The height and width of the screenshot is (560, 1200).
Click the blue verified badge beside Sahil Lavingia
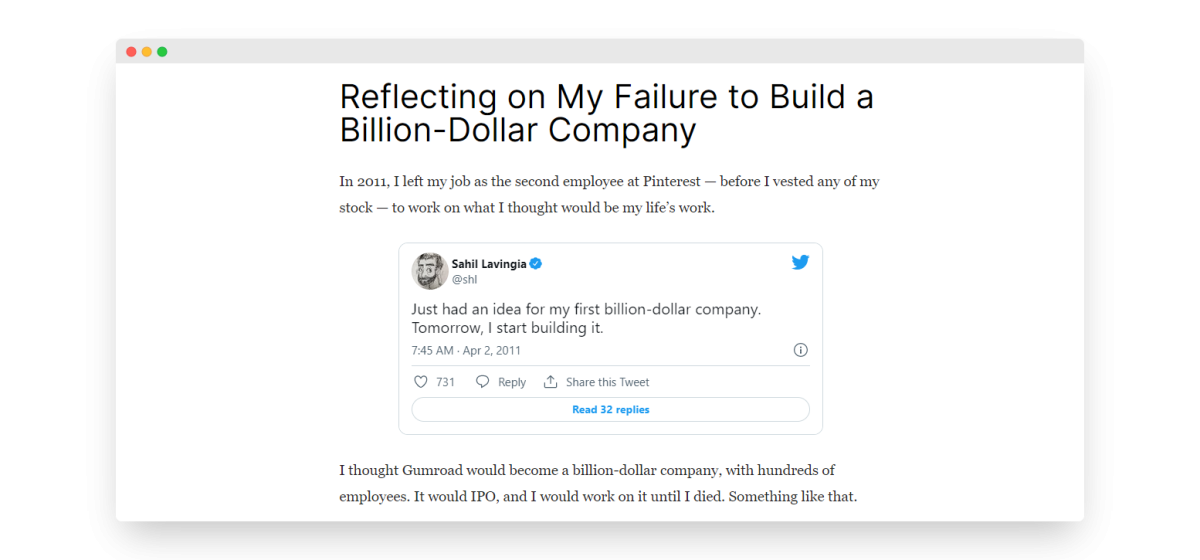pos(536,264)
